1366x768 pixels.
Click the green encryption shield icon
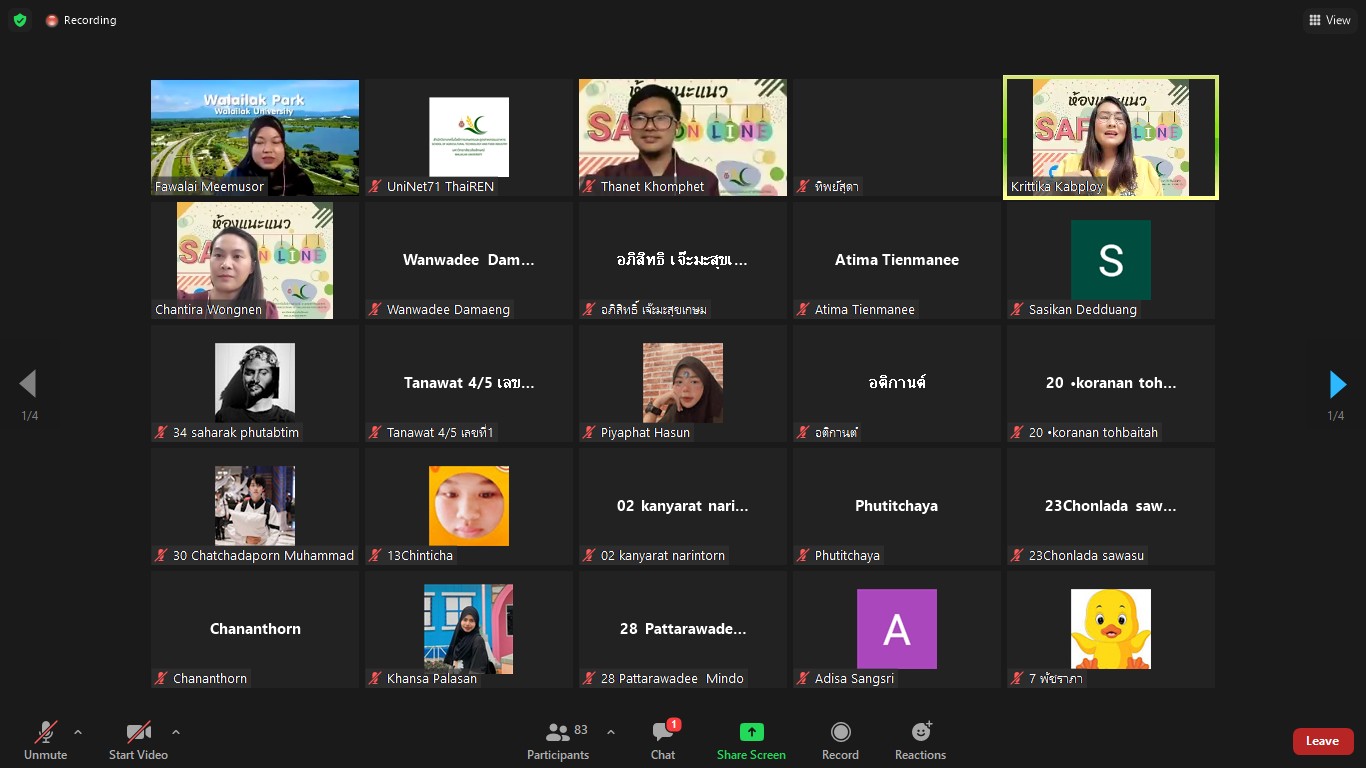pyautogui.click(x=20, y=20)
